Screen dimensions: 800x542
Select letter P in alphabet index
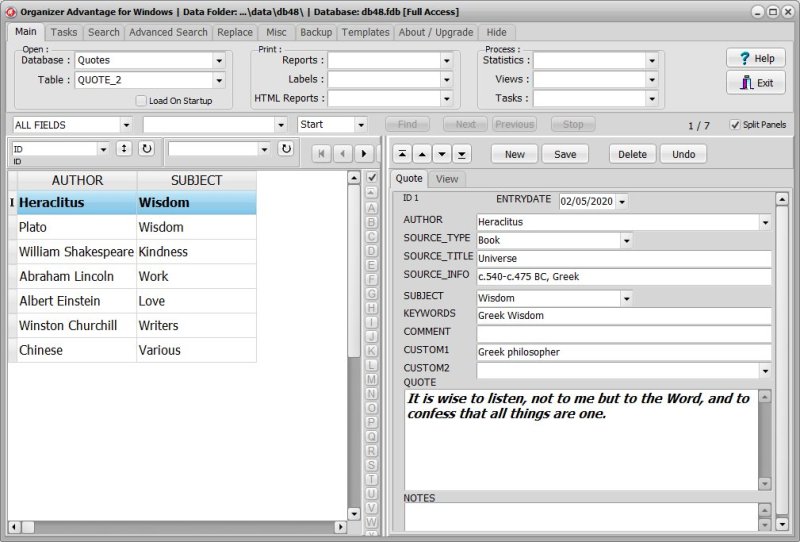(x=371, y=422)
